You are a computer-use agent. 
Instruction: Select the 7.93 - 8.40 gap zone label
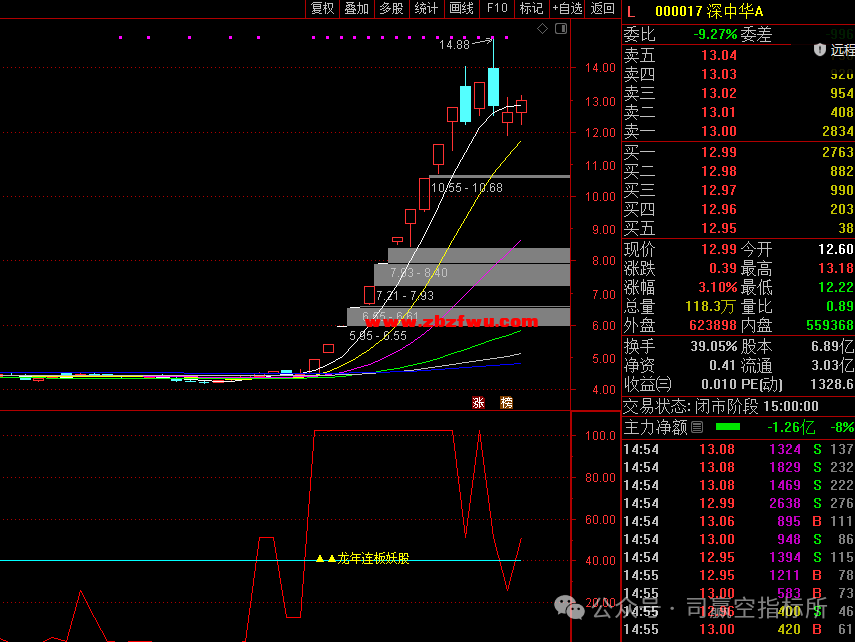(x=419, y=272)
